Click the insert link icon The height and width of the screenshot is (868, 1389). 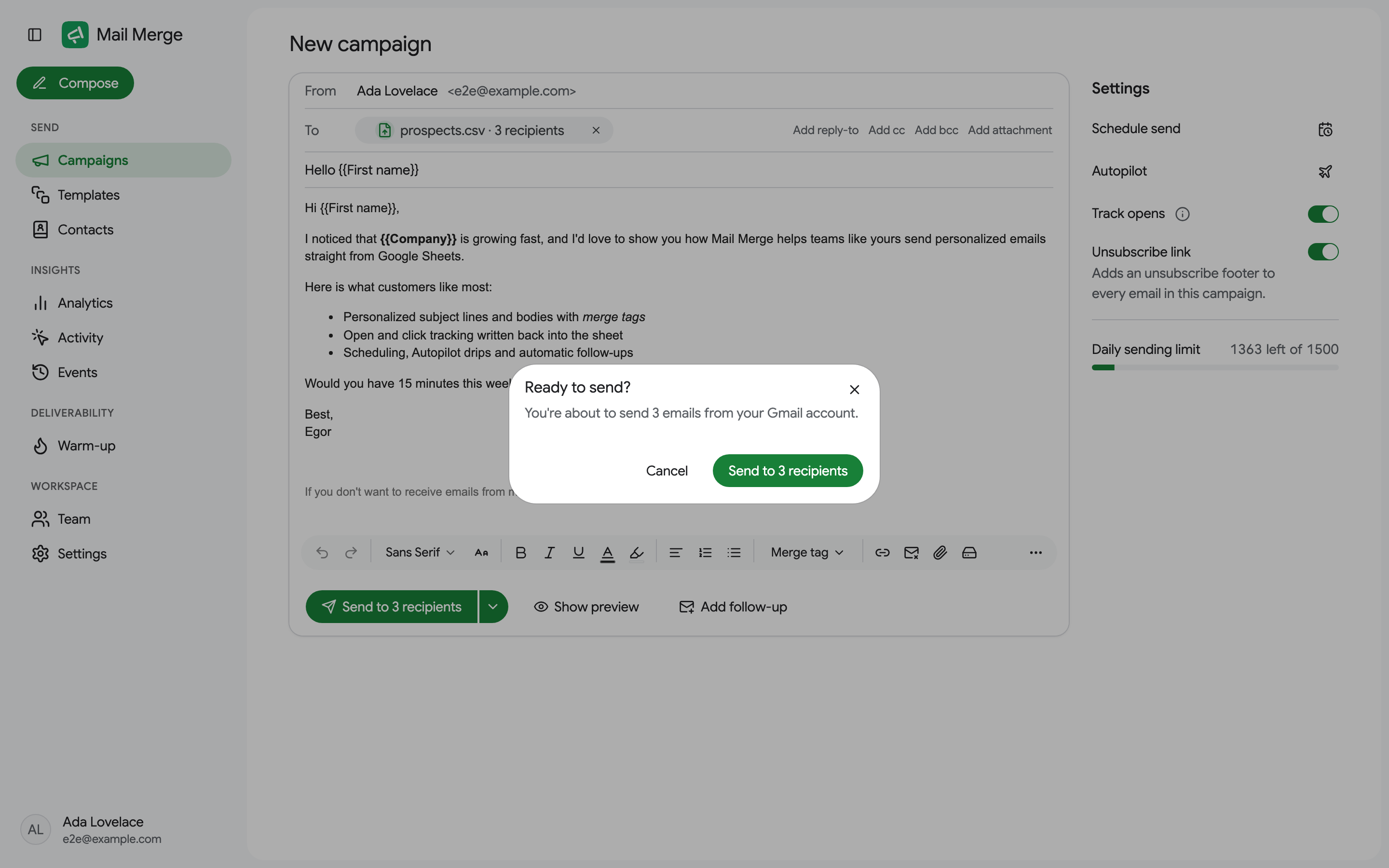pos(882,552)
